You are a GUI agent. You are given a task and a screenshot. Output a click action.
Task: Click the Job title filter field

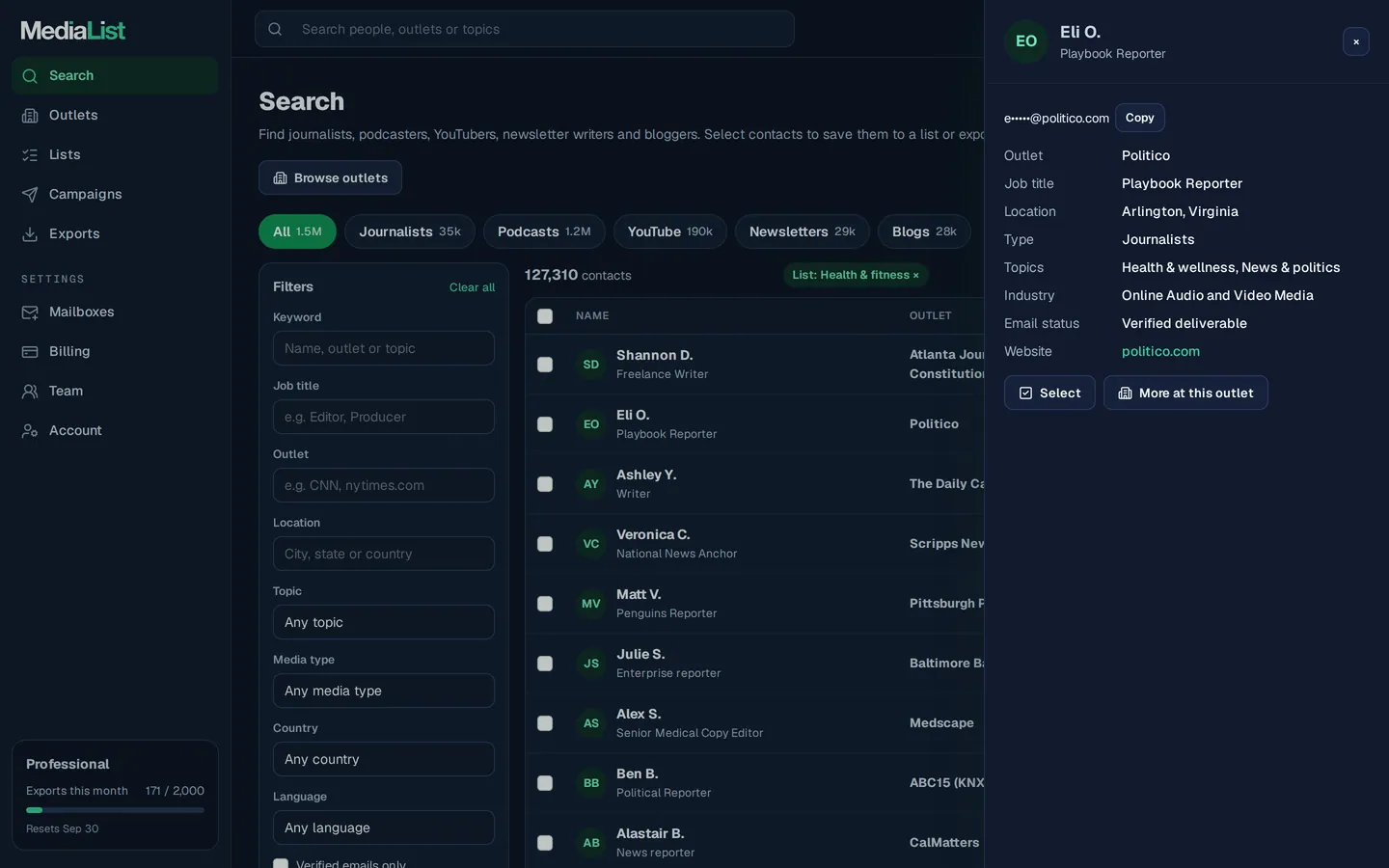click(x=384, y=417)
